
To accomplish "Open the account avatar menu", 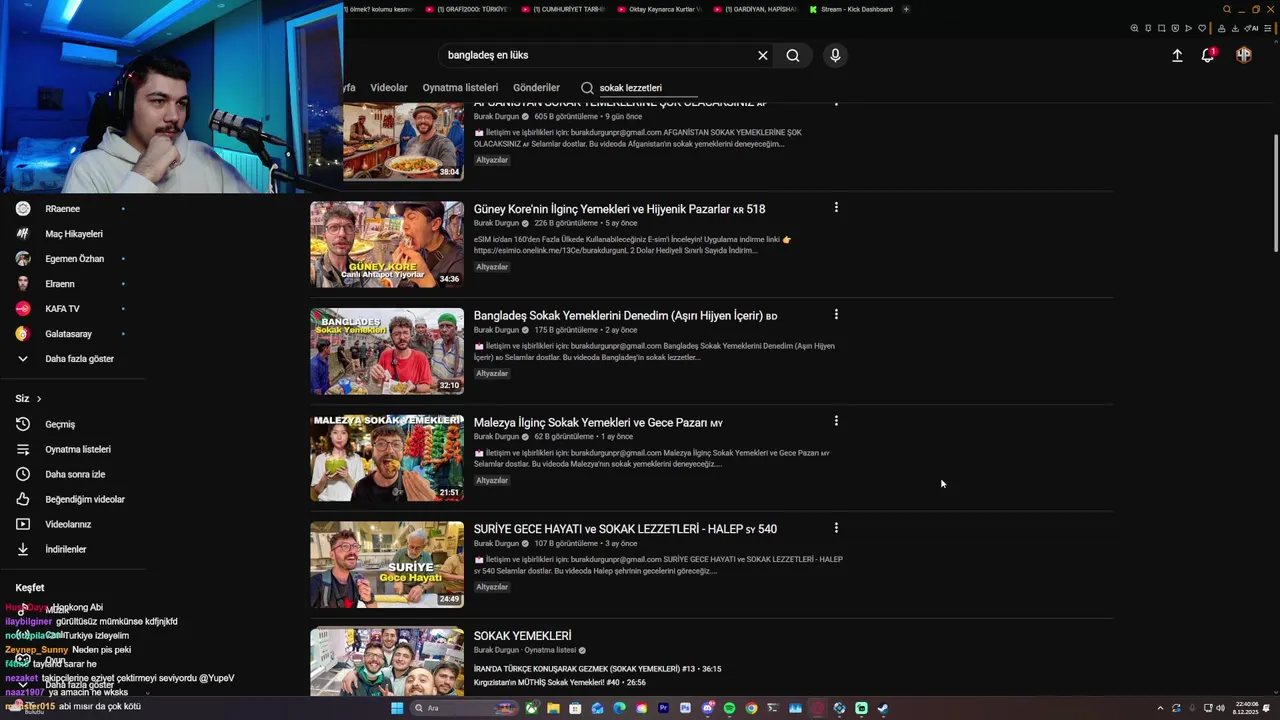I will pyautogui.click(x=1244, y=55).
